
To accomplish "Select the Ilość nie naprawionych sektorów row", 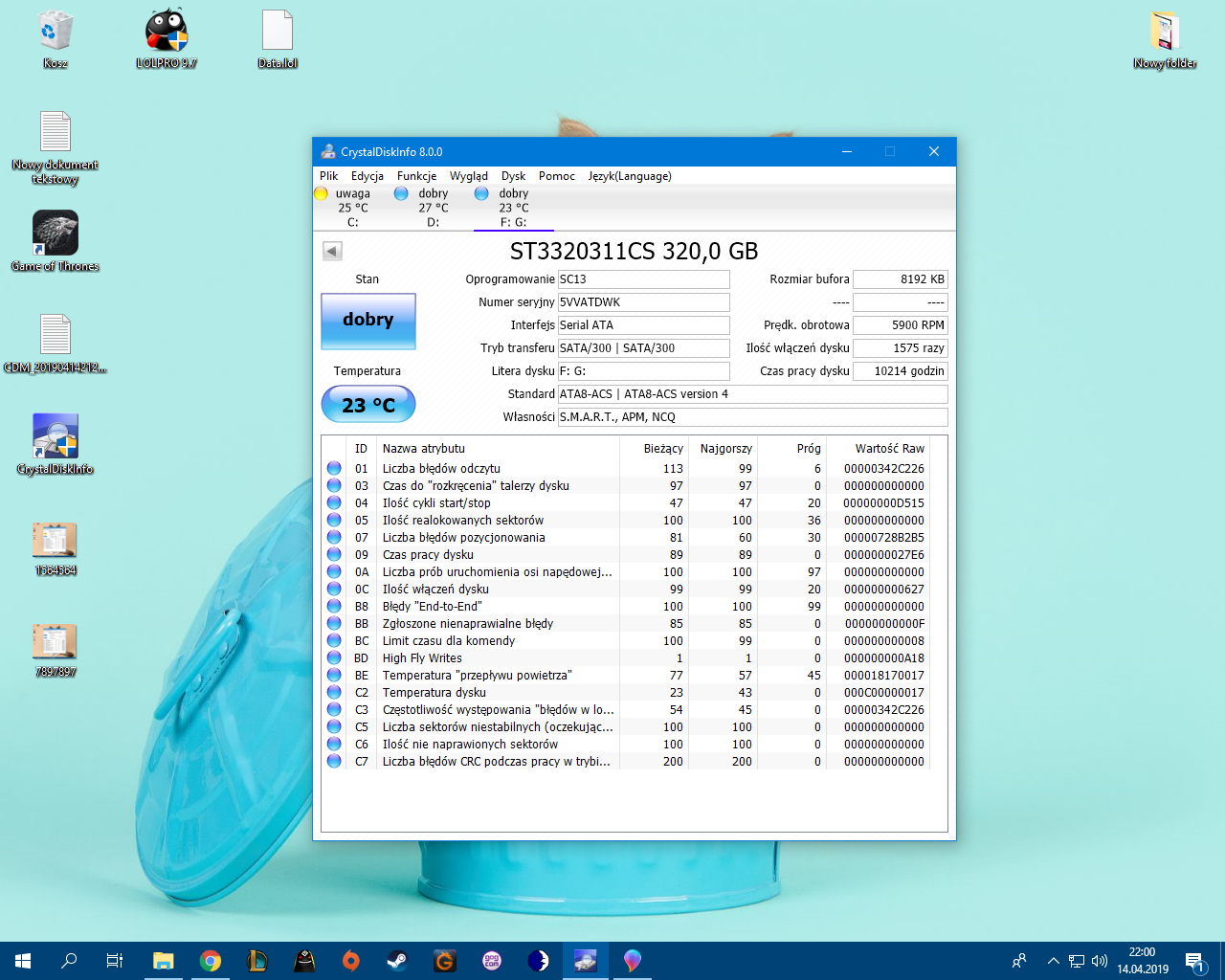I will coord(626,745).
